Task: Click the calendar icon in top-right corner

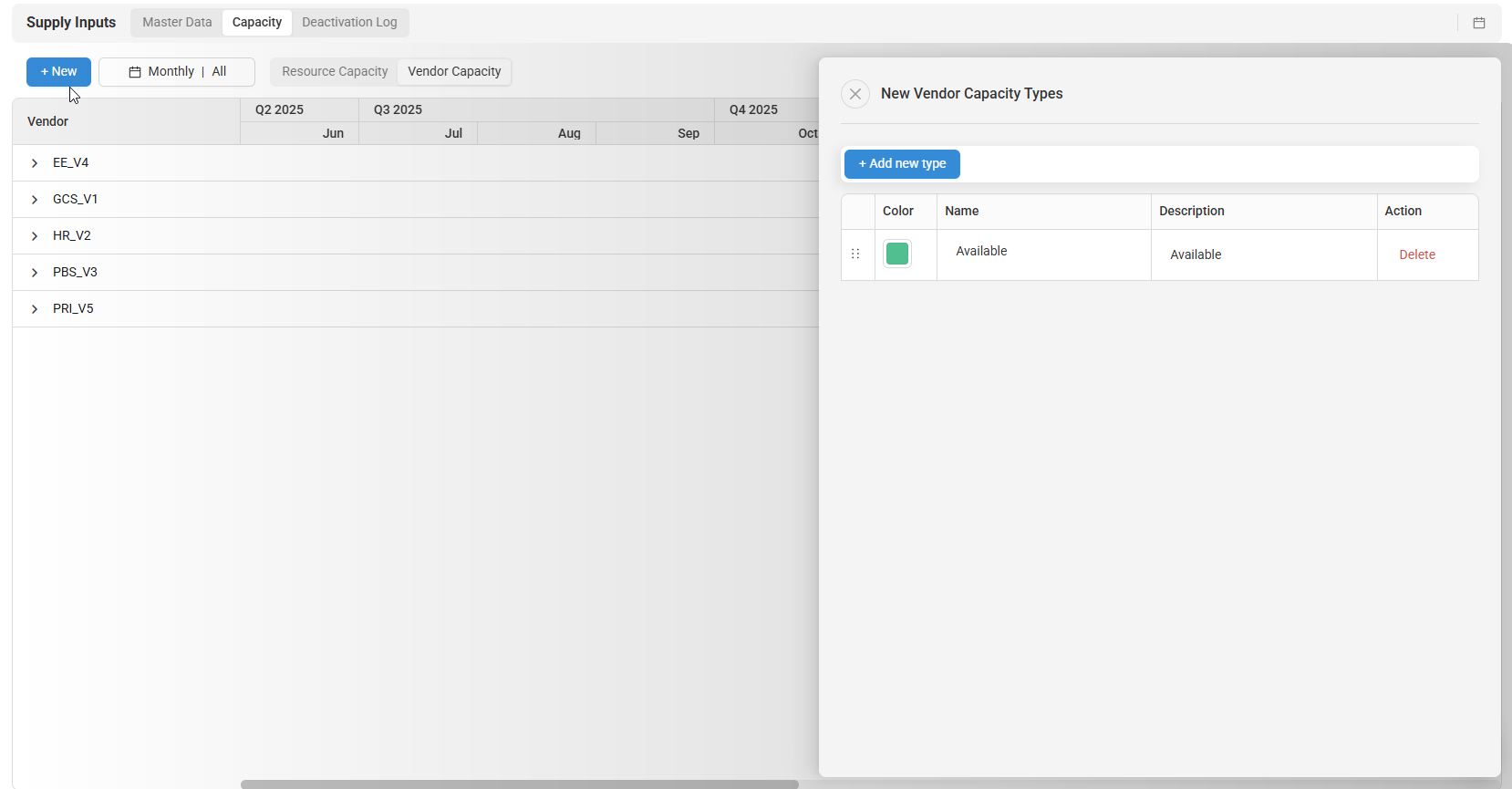Action: click(1479, 23)
